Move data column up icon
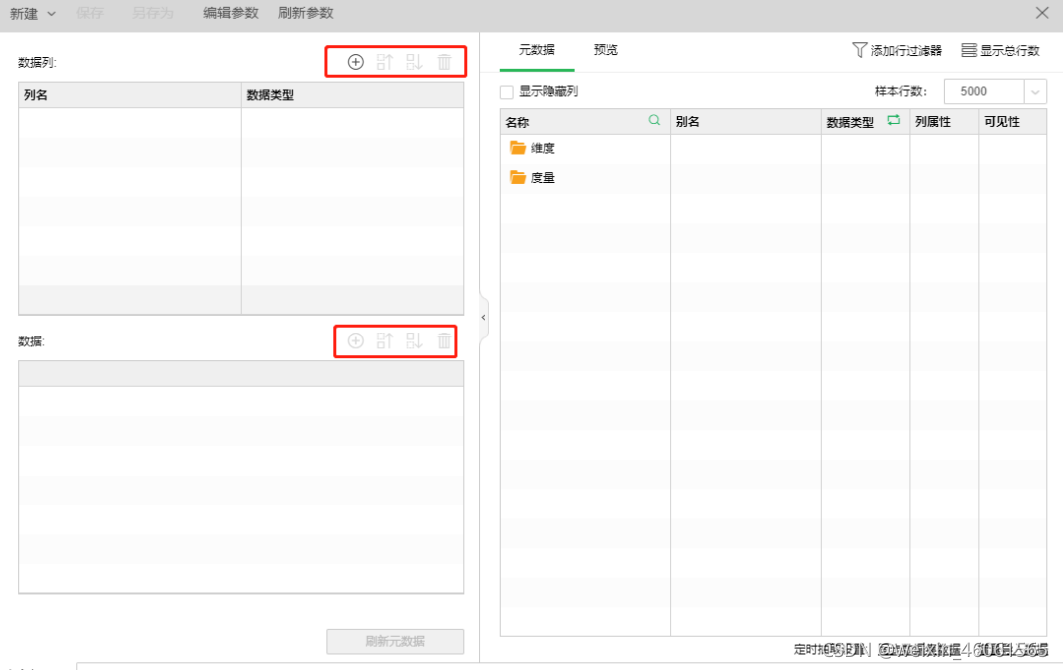 (385, 62)
